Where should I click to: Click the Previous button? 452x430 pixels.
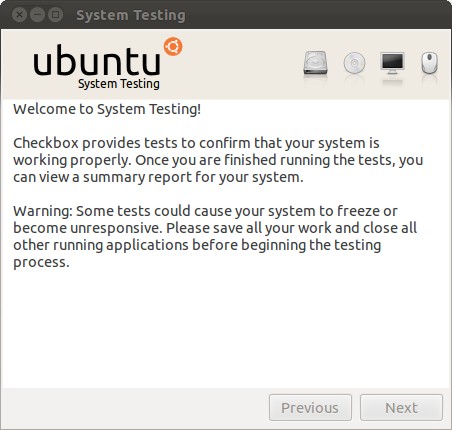[x=310, y=408]
